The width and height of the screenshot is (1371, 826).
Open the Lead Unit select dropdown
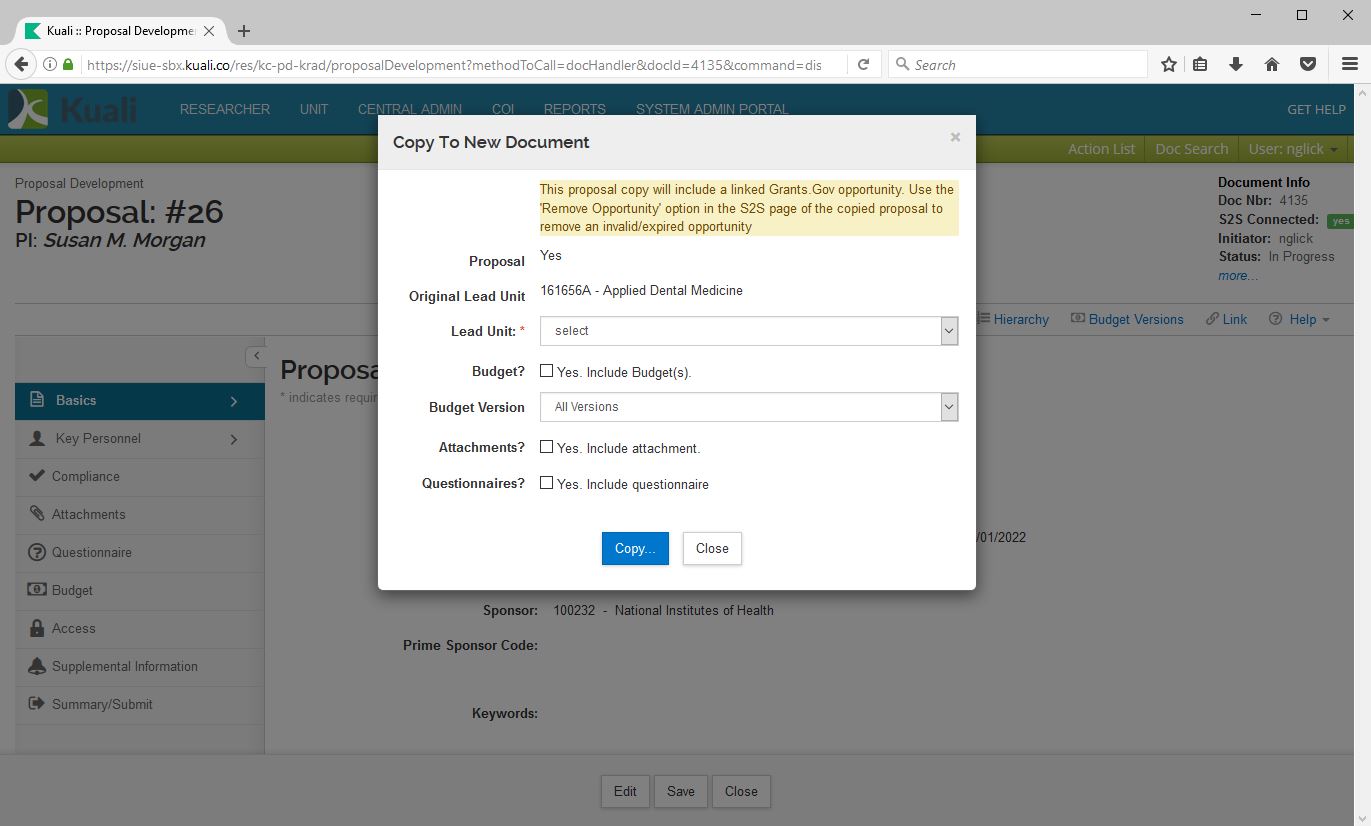click(748, 331)
